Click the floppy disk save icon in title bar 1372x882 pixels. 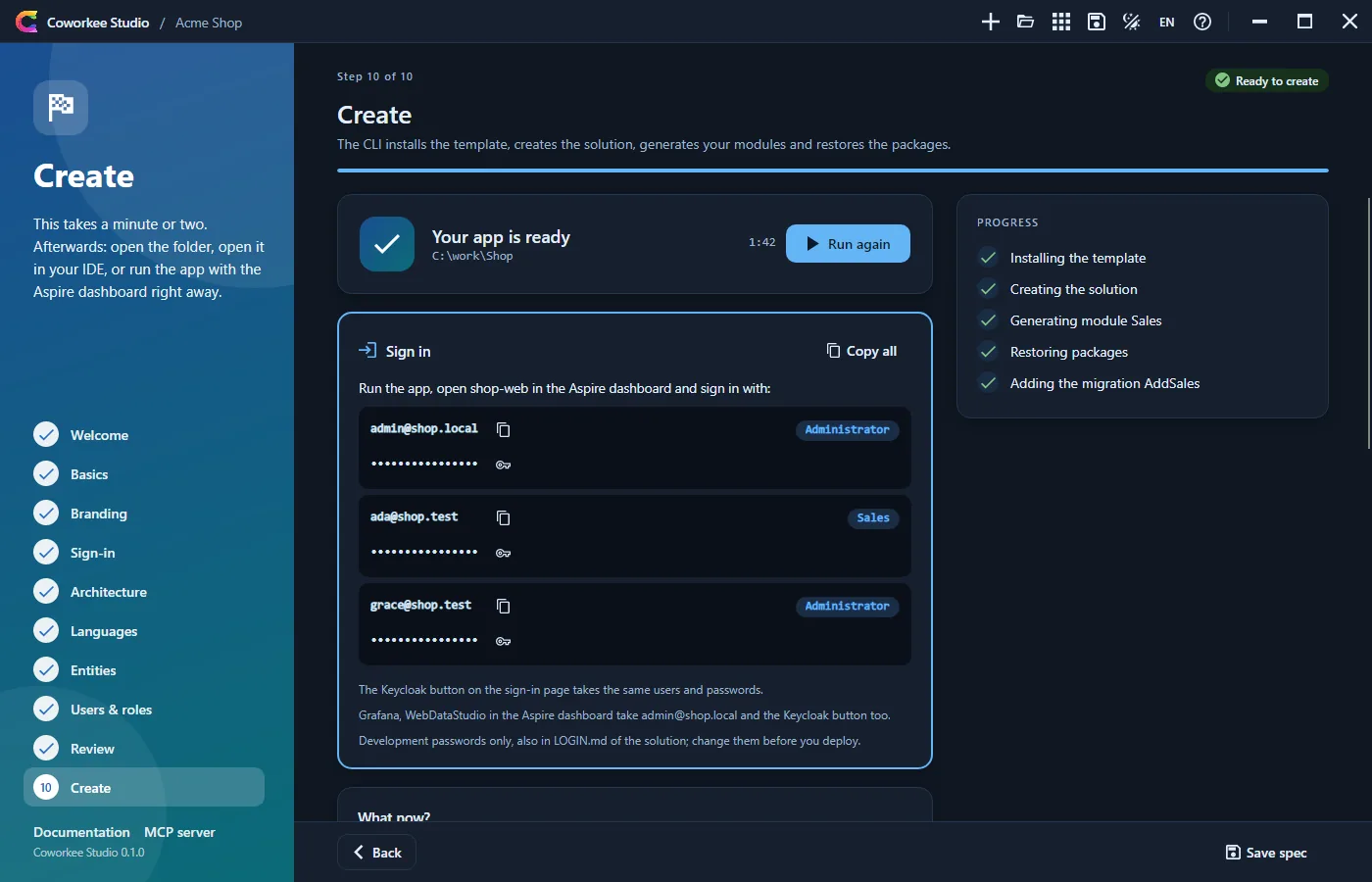1097,22
